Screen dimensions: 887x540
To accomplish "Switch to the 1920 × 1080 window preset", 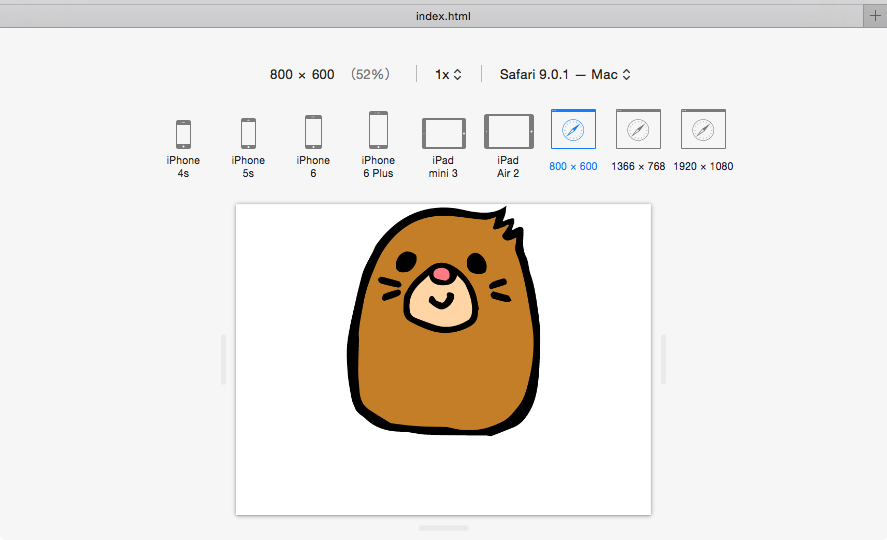I will coord(703,129).
